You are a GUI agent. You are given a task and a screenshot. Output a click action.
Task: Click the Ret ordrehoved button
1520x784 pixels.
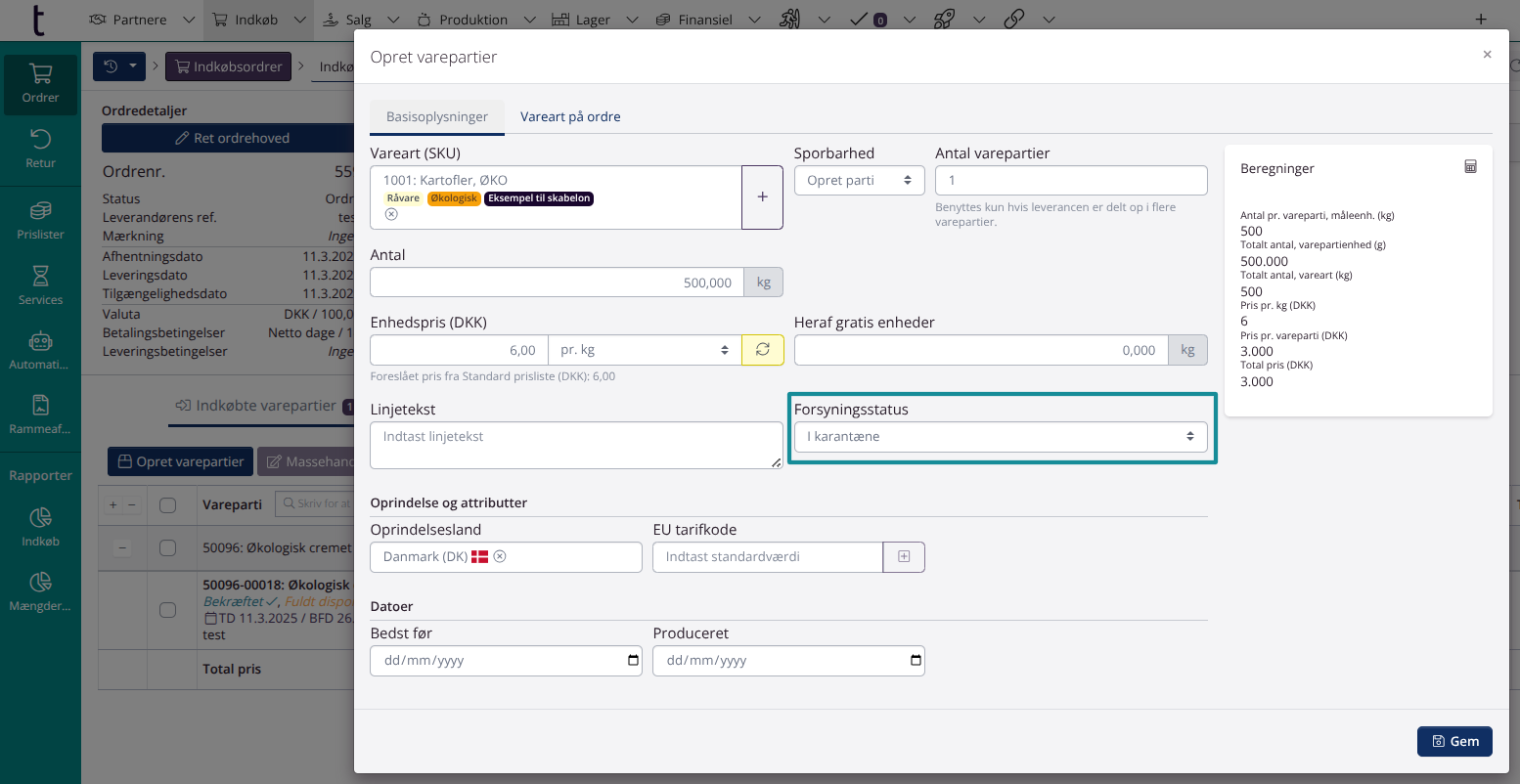[x=232, y=138]
